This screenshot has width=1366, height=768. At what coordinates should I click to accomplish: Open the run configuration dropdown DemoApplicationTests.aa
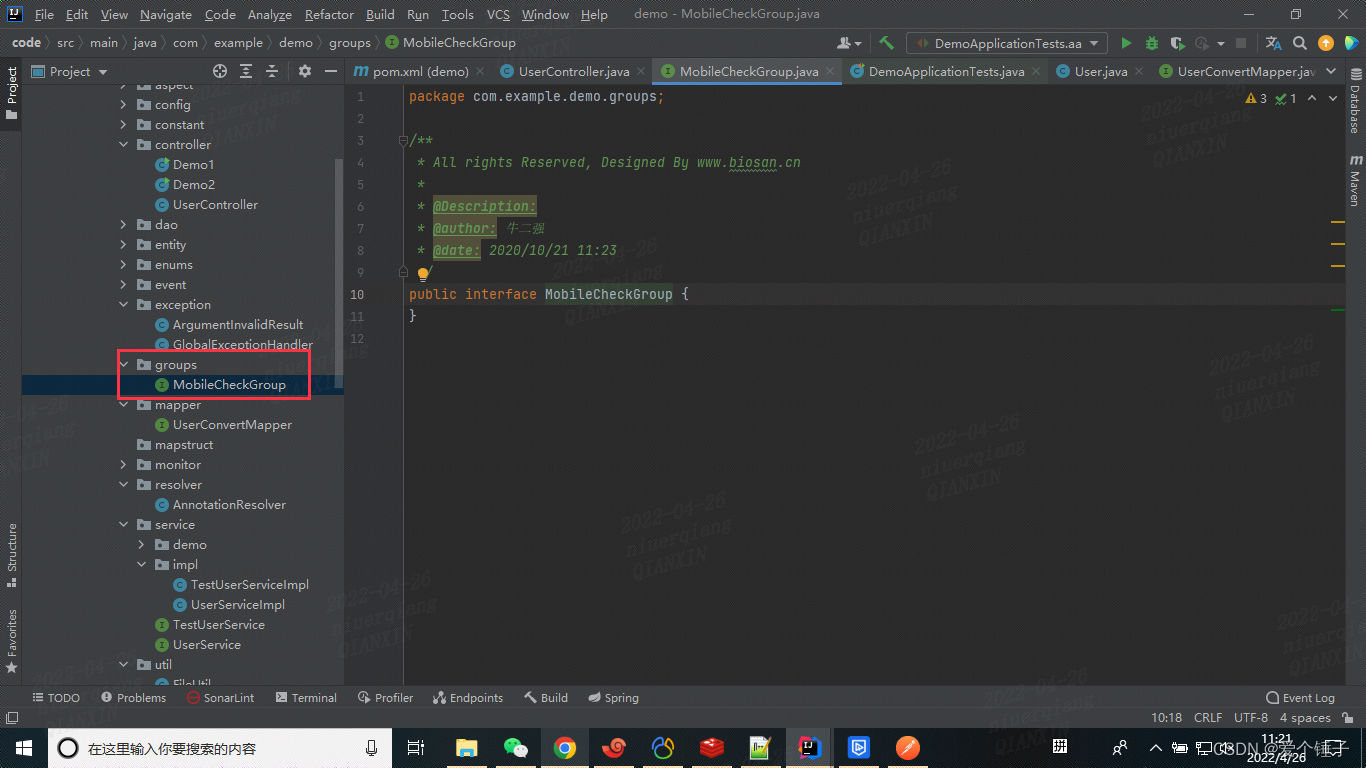click(x=1007, y=43)
